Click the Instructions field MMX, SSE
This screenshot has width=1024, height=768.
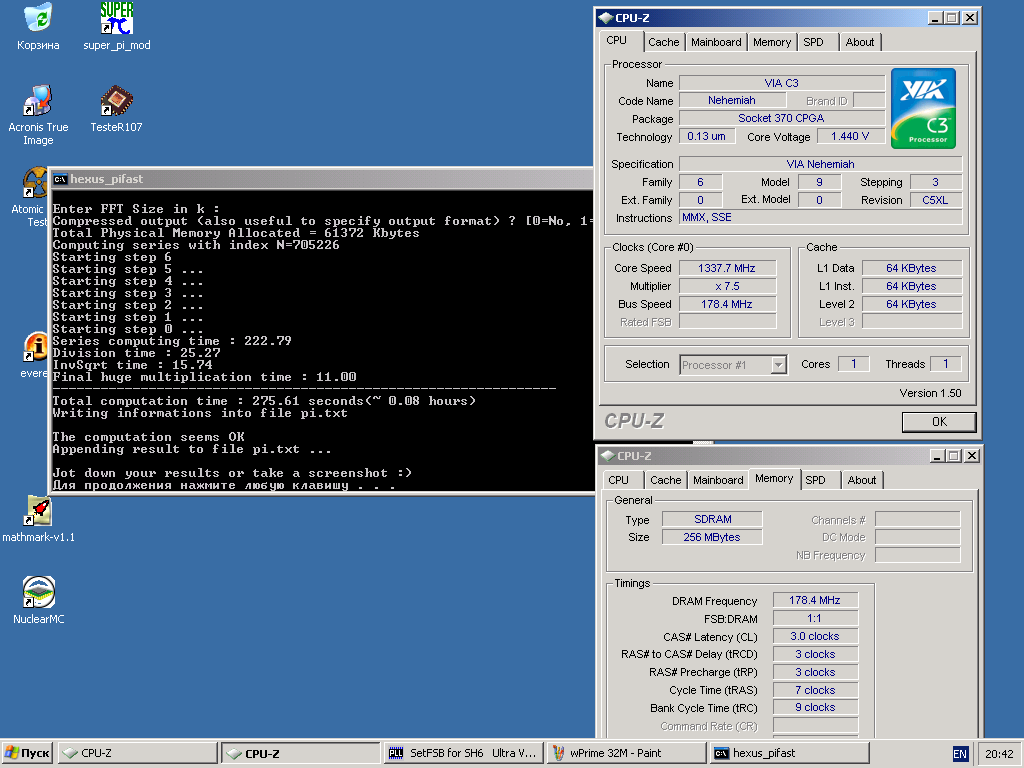click(821, 217)
